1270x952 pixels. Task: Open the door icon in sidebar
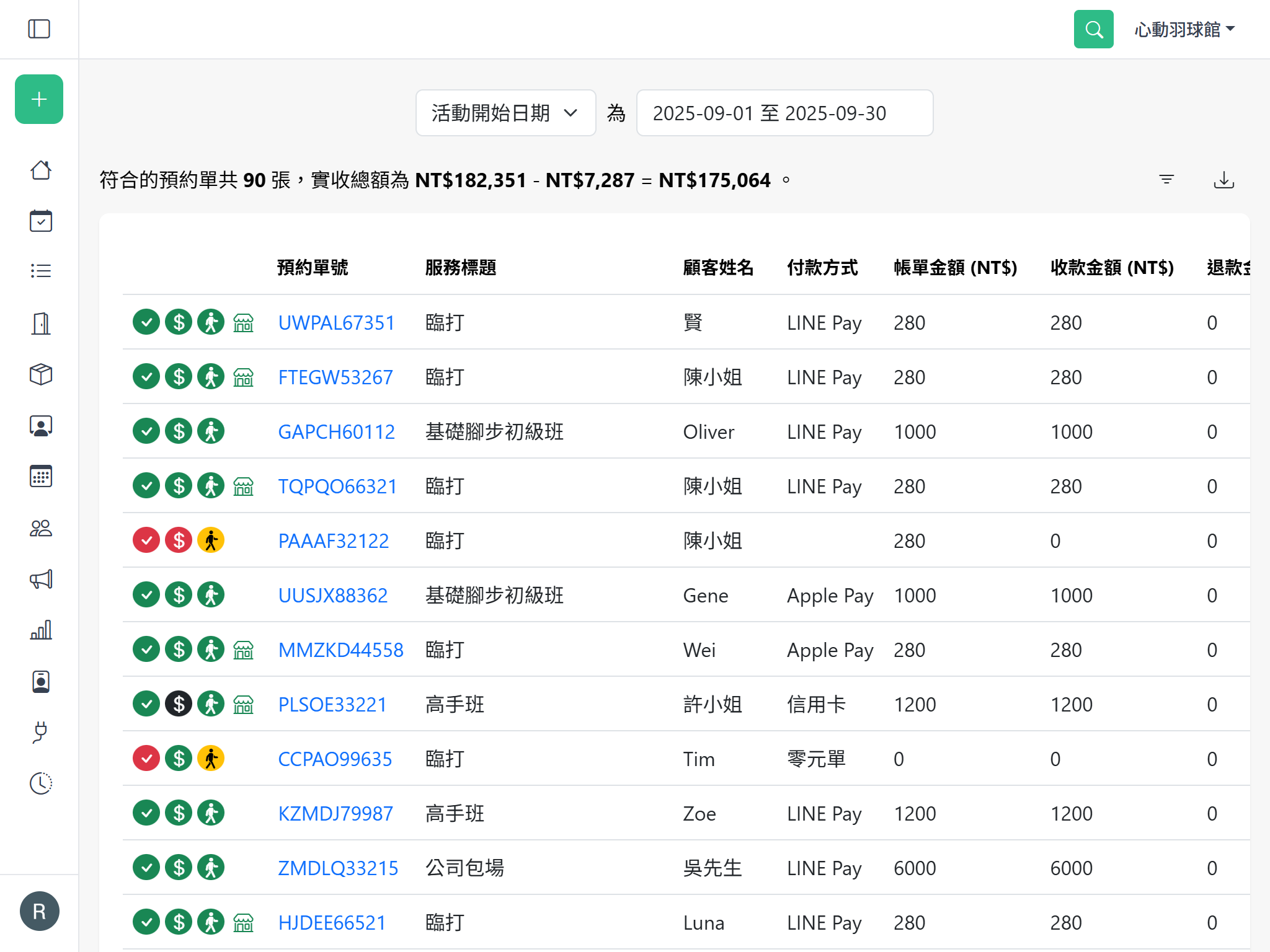(x=41, y=323)
